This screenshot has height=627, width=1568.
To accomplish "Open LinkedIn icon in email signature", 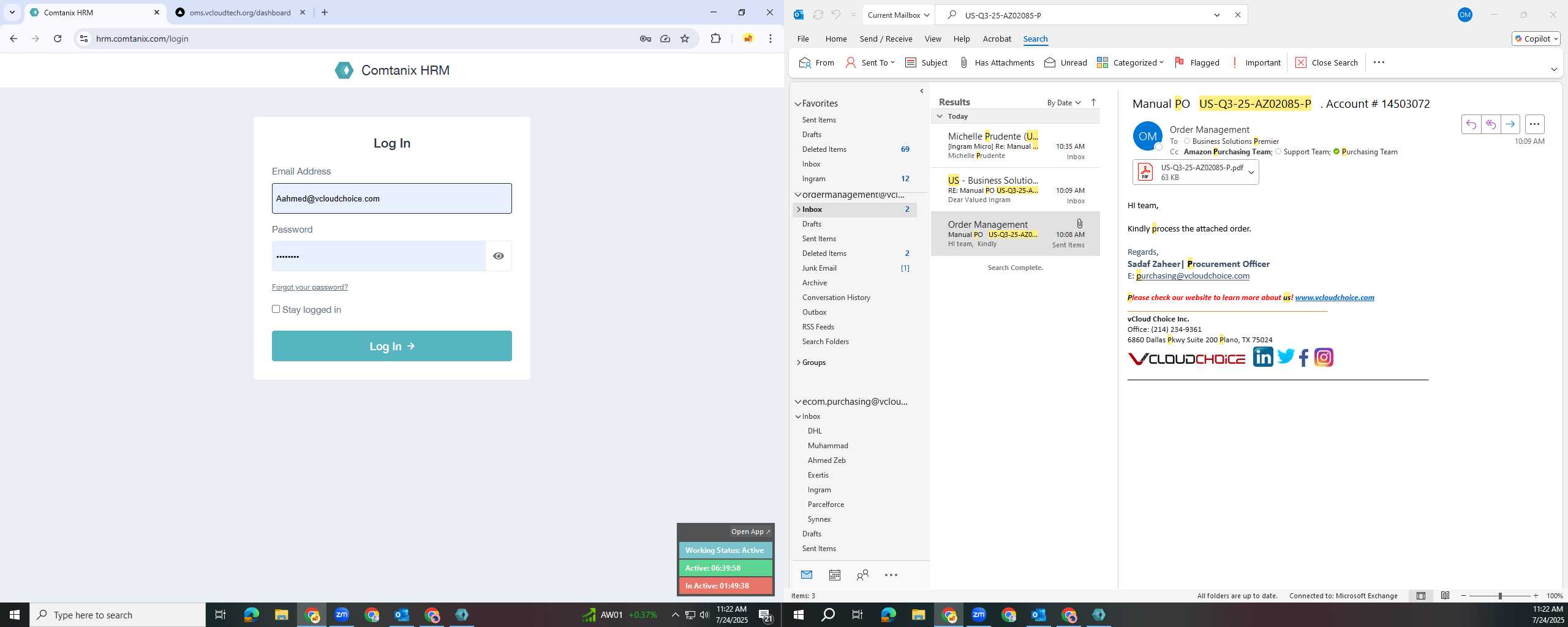I will tap(1263, 357).
